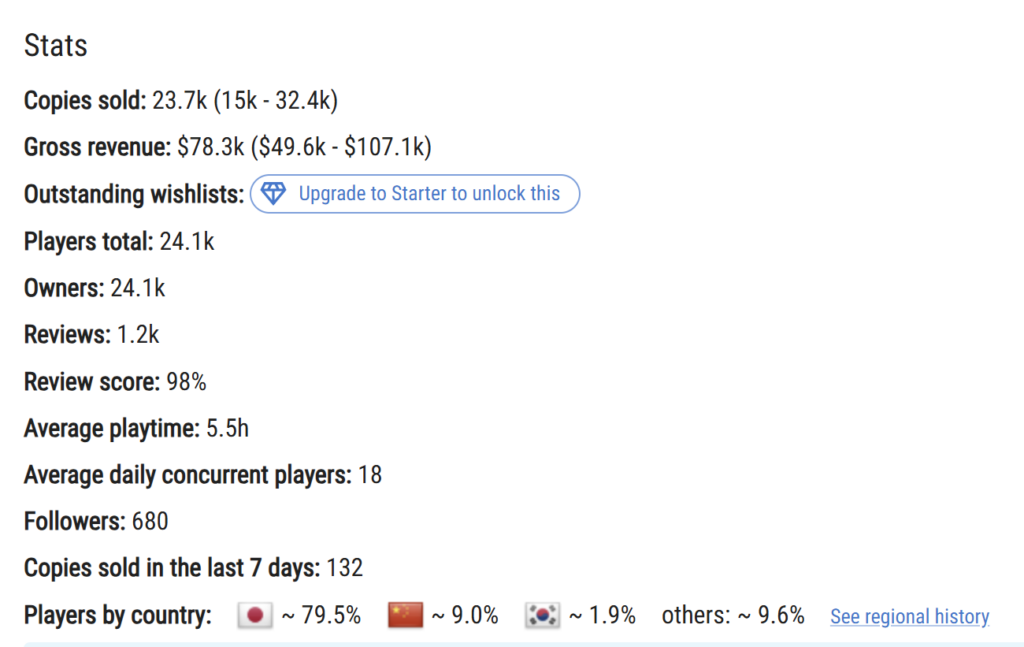
Task: Open the See regional history link
Action: [910, 616]
